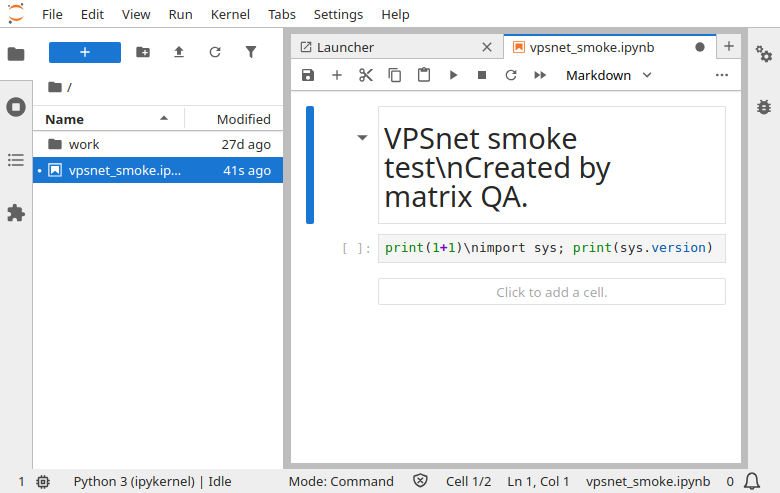Screen dimensions: 780x493
Task: Click to add a cell
Action: tap(552, 292)
